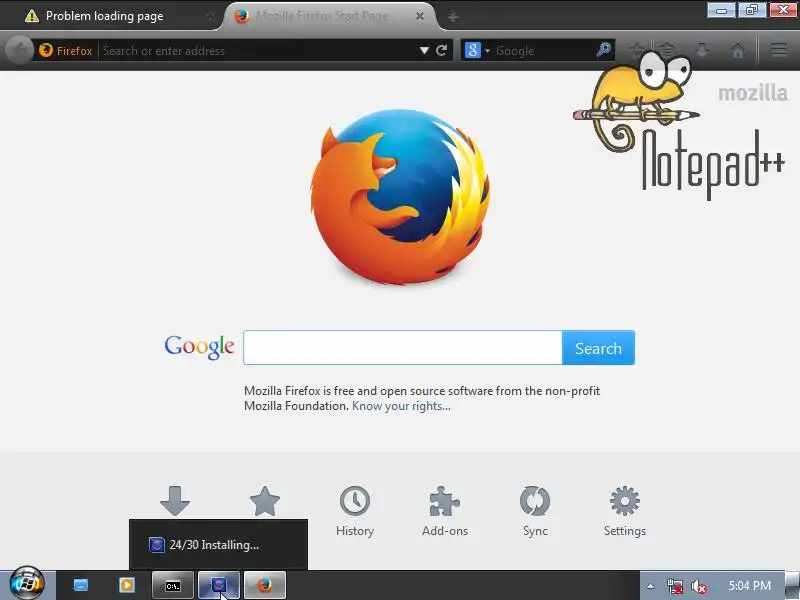Viewport: 800px width, 600px height.
Task: Open the Know your rights link
Action: point(401,406)
